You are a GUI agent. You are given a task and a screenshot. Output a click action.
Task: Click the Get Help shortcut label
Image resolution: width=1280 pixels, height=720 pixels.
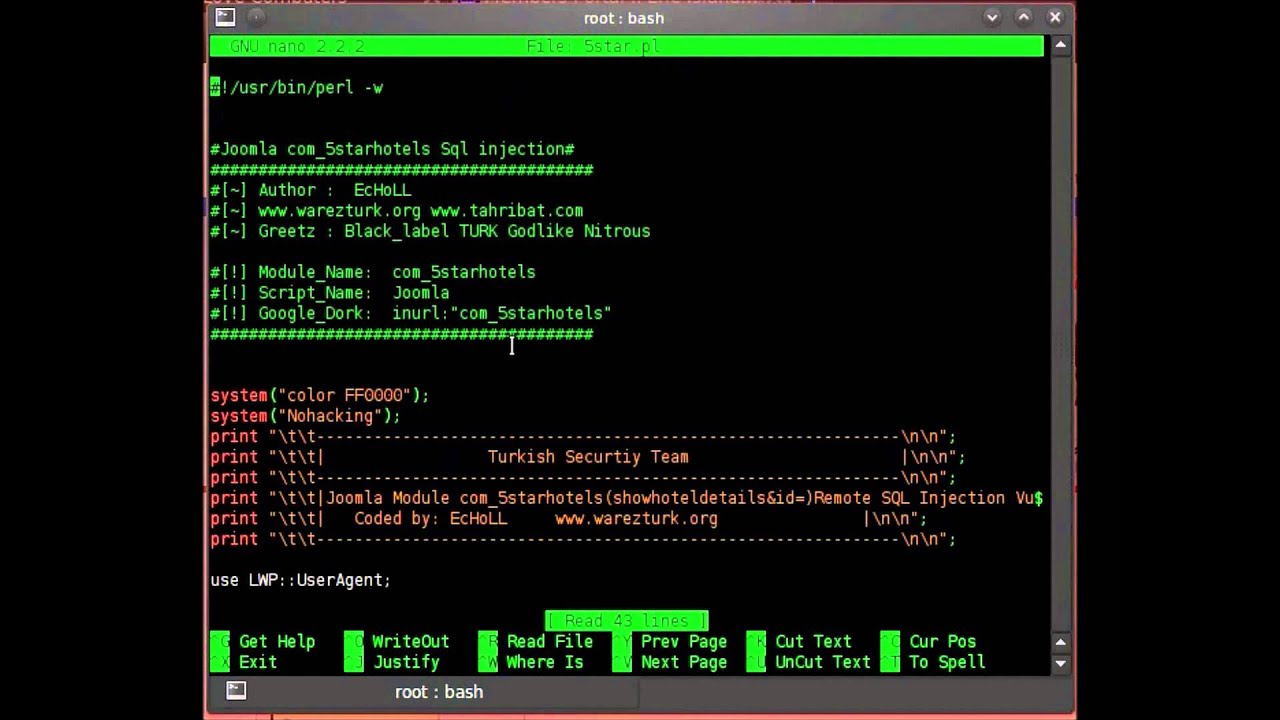point(276,642)
